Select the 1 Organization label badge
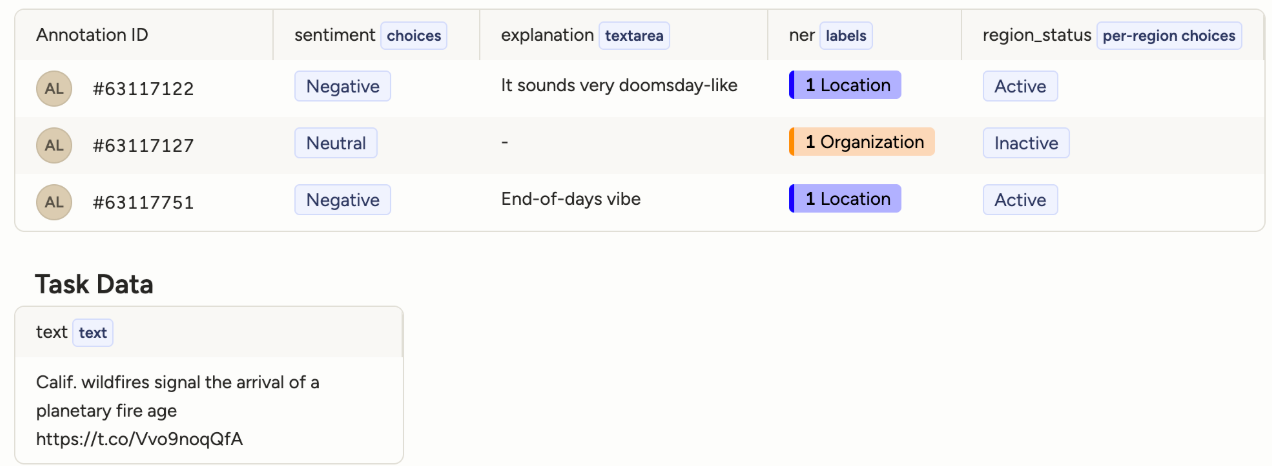 coord(862,142)
